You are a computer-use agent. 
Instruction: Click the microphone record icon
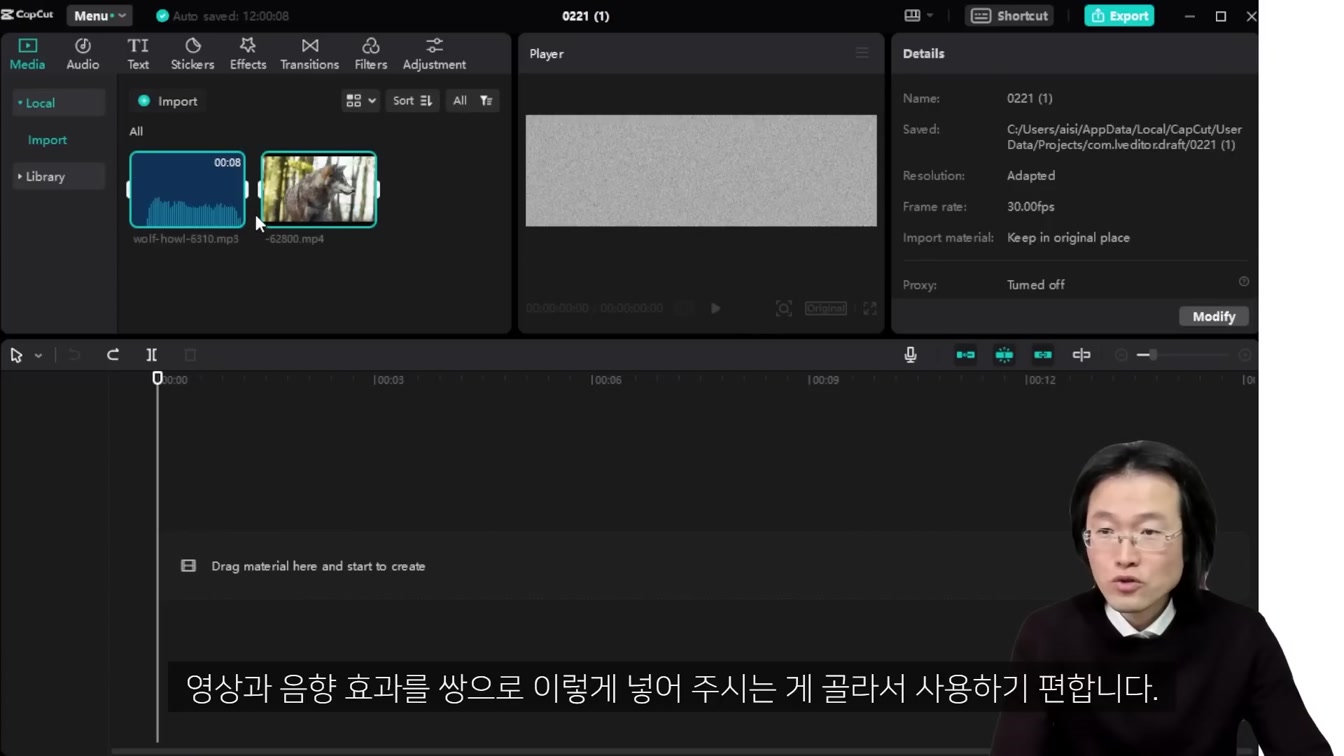910,355
